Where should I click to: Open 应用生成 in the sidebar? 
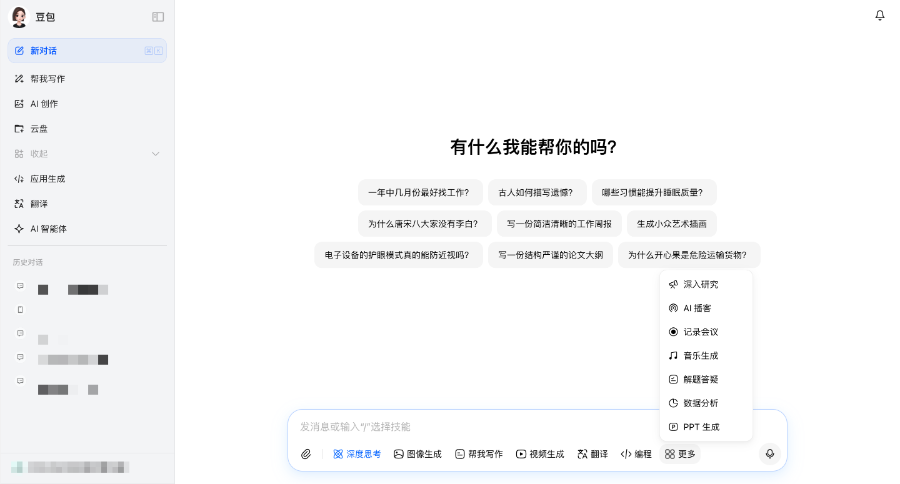(x=47, y=179)
